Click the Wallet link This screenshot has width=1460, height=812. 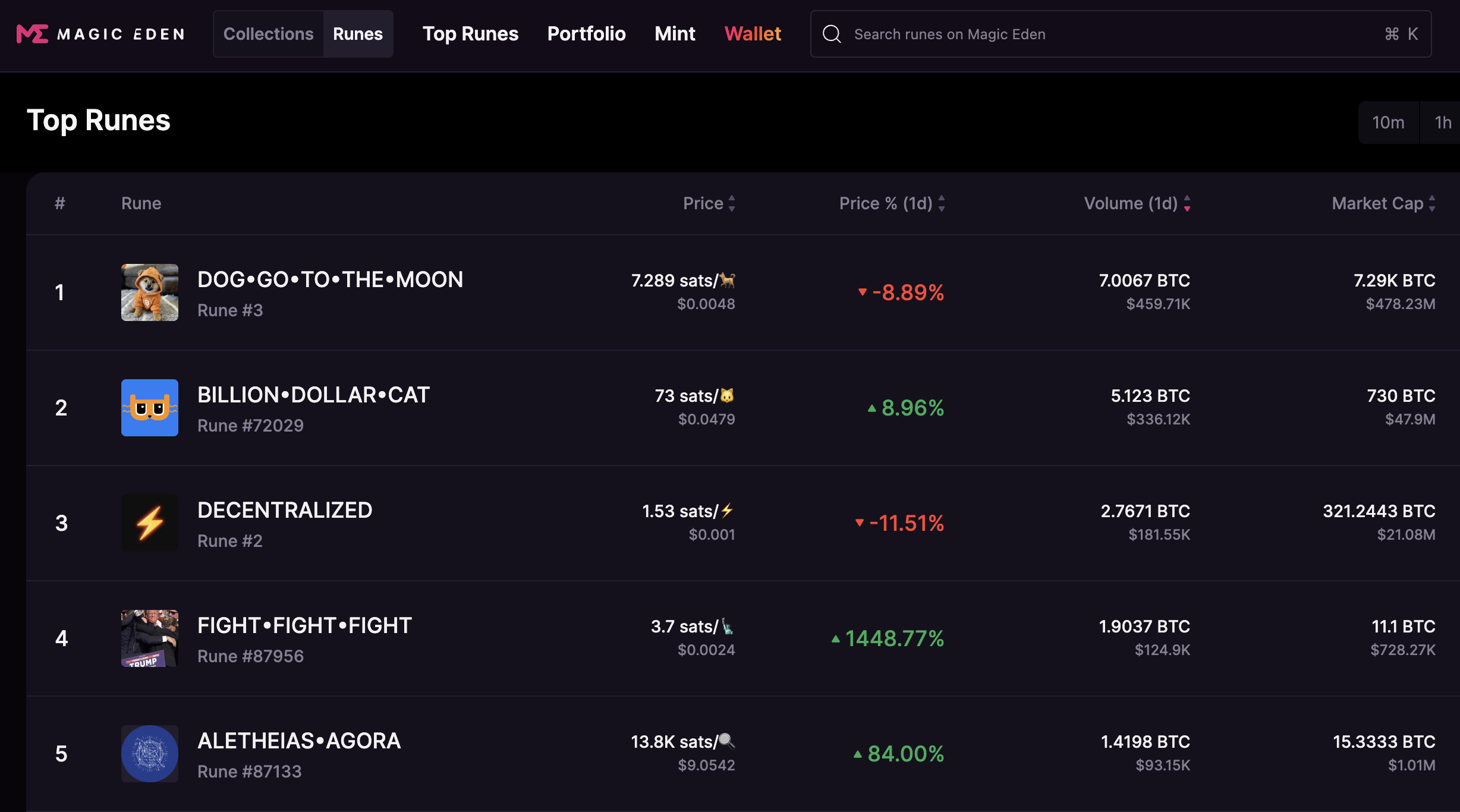(x=753, y=34)
